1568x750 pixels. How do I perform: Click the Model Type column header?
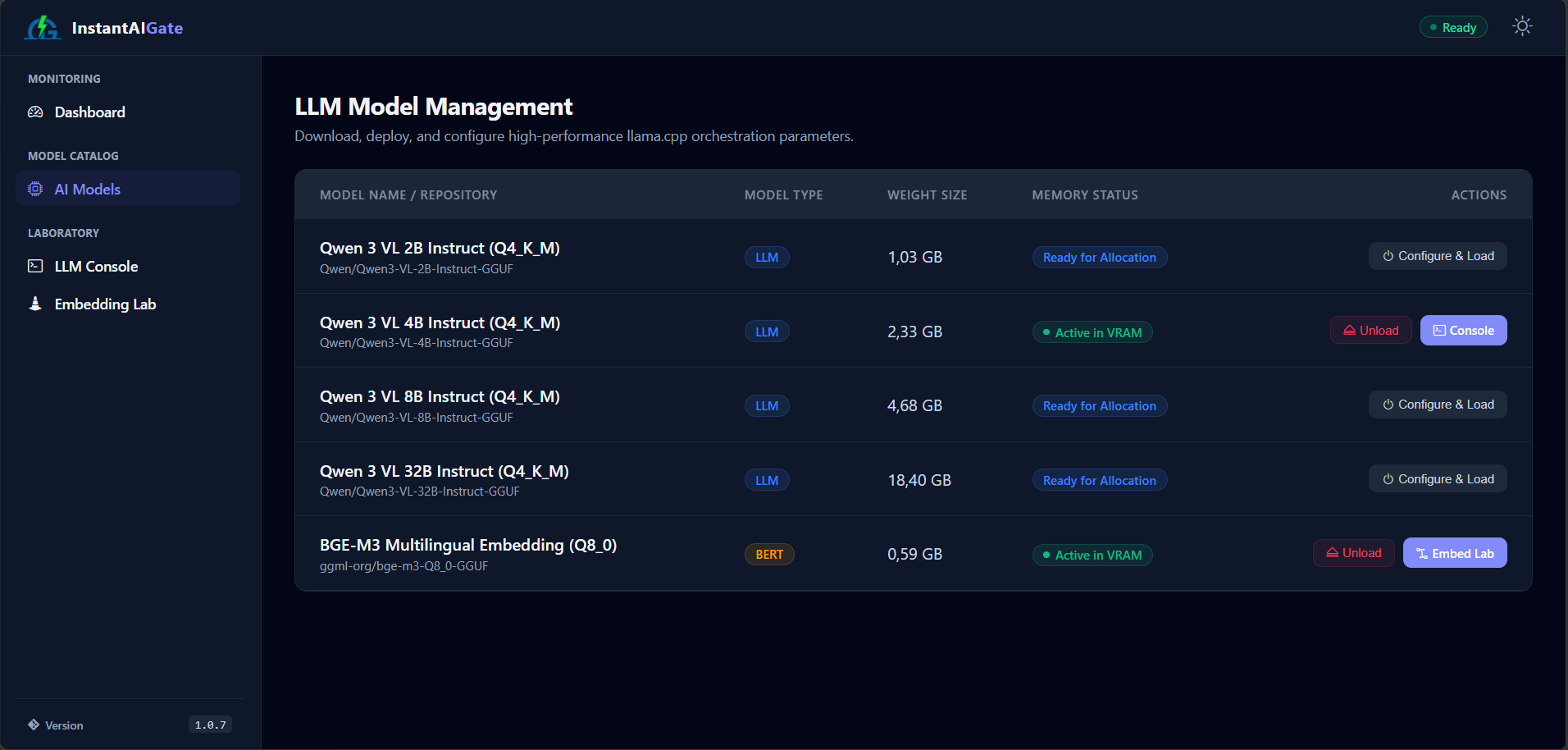click(x=783, y=194)
